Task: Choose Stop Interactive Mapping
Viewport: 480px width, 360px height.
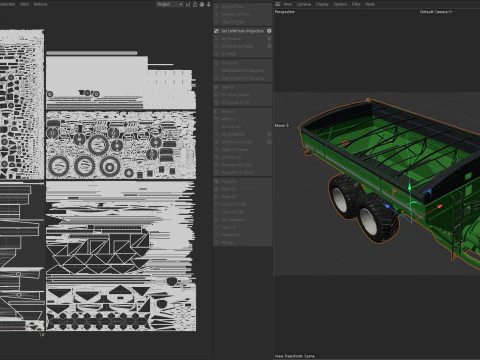Action: [x=242, y=78]
